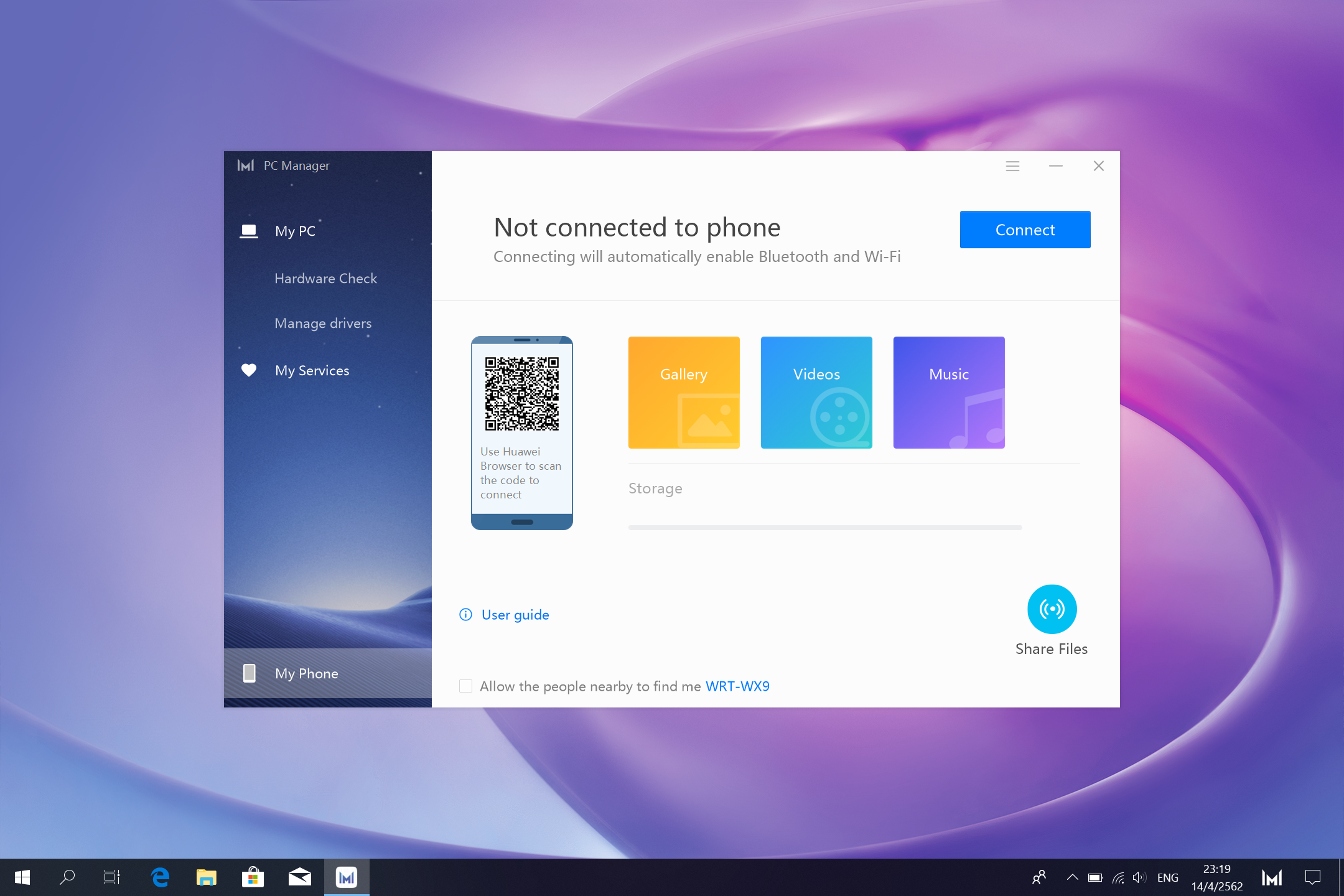Open File Explorer from taskbar
This screenshot has height=896, width=1344.
[x=207, y=877]
